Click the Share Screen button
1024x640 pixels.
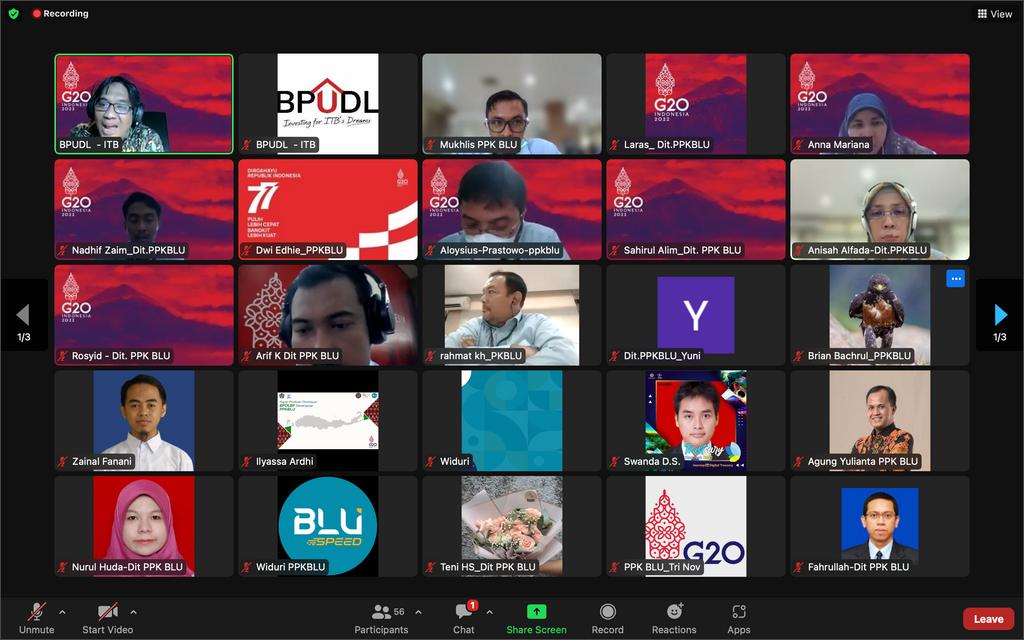(536, 618)
